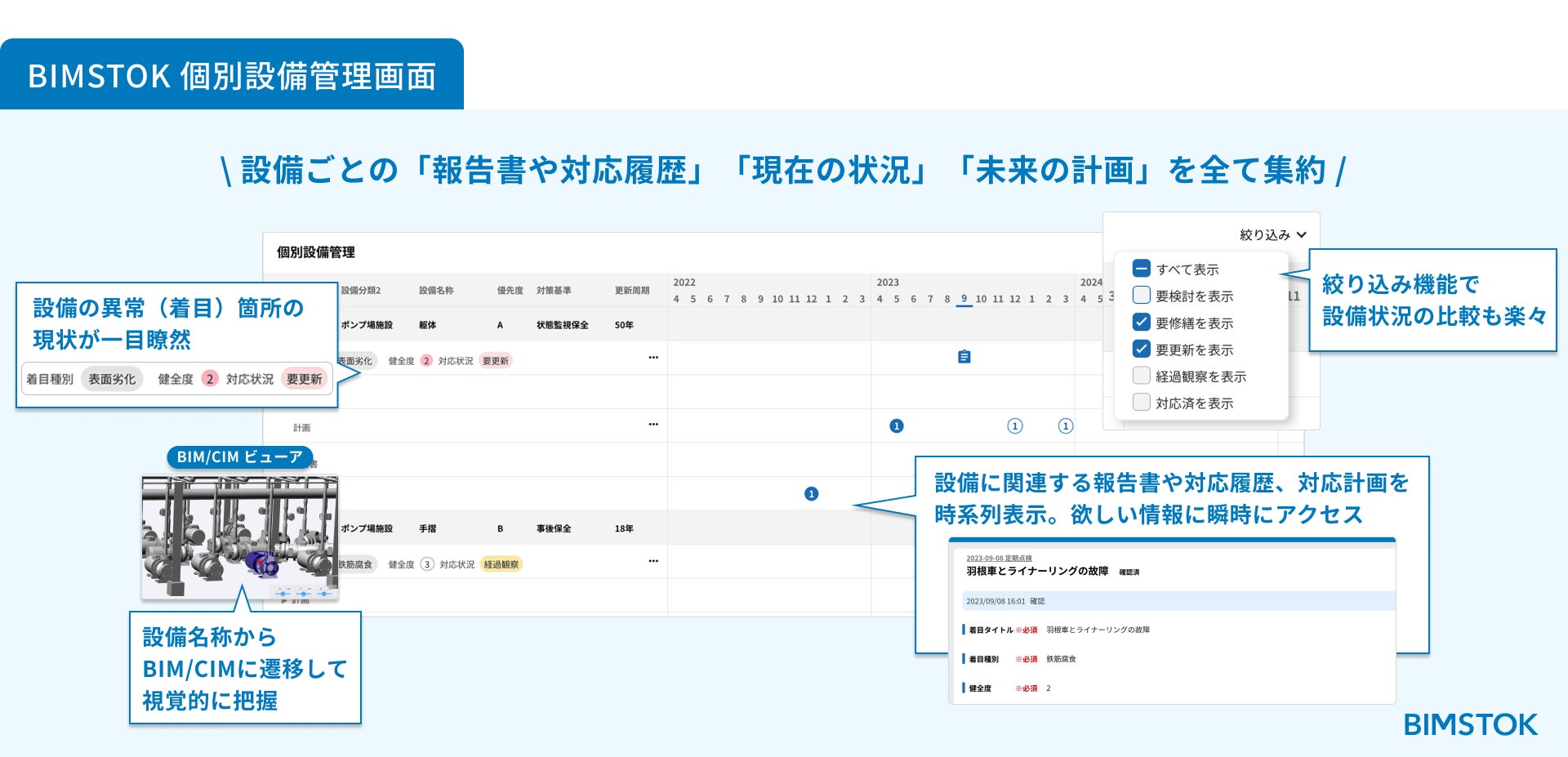Open the 絞り込み filter dropdown
1568x757 pixels.
pos(1273,235)
